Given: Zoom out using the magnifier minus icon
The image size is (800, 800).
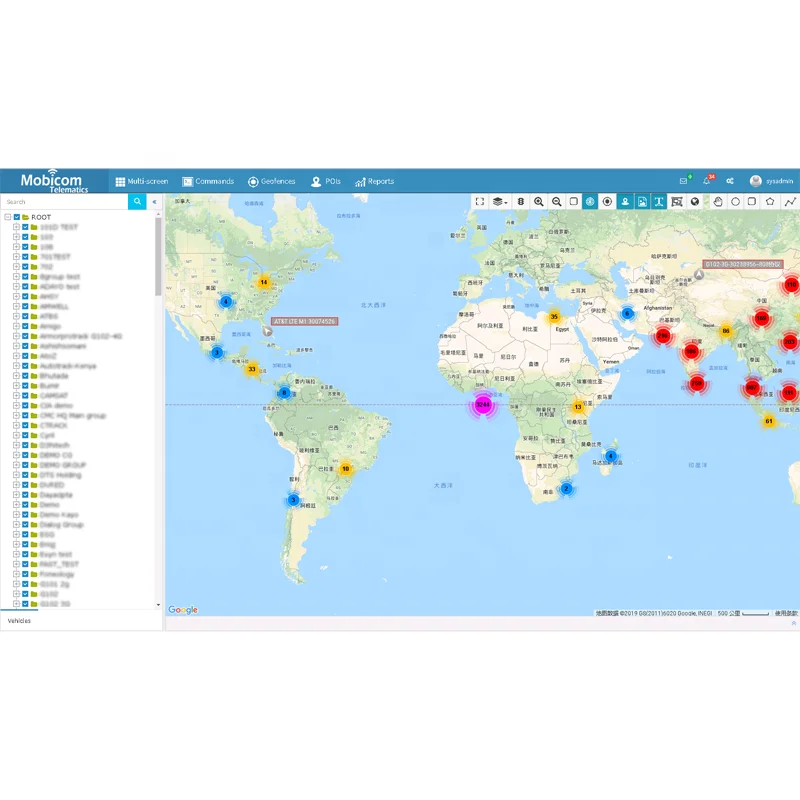Looking at the screenshot, I should pos(557,201).
